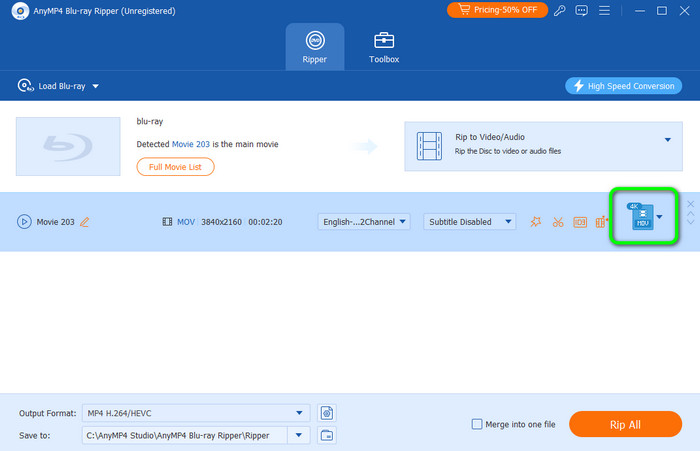Click the Blu-ray disc thumbnail
This screenshot has width=700, height=451.
click(x=68, y=146)
